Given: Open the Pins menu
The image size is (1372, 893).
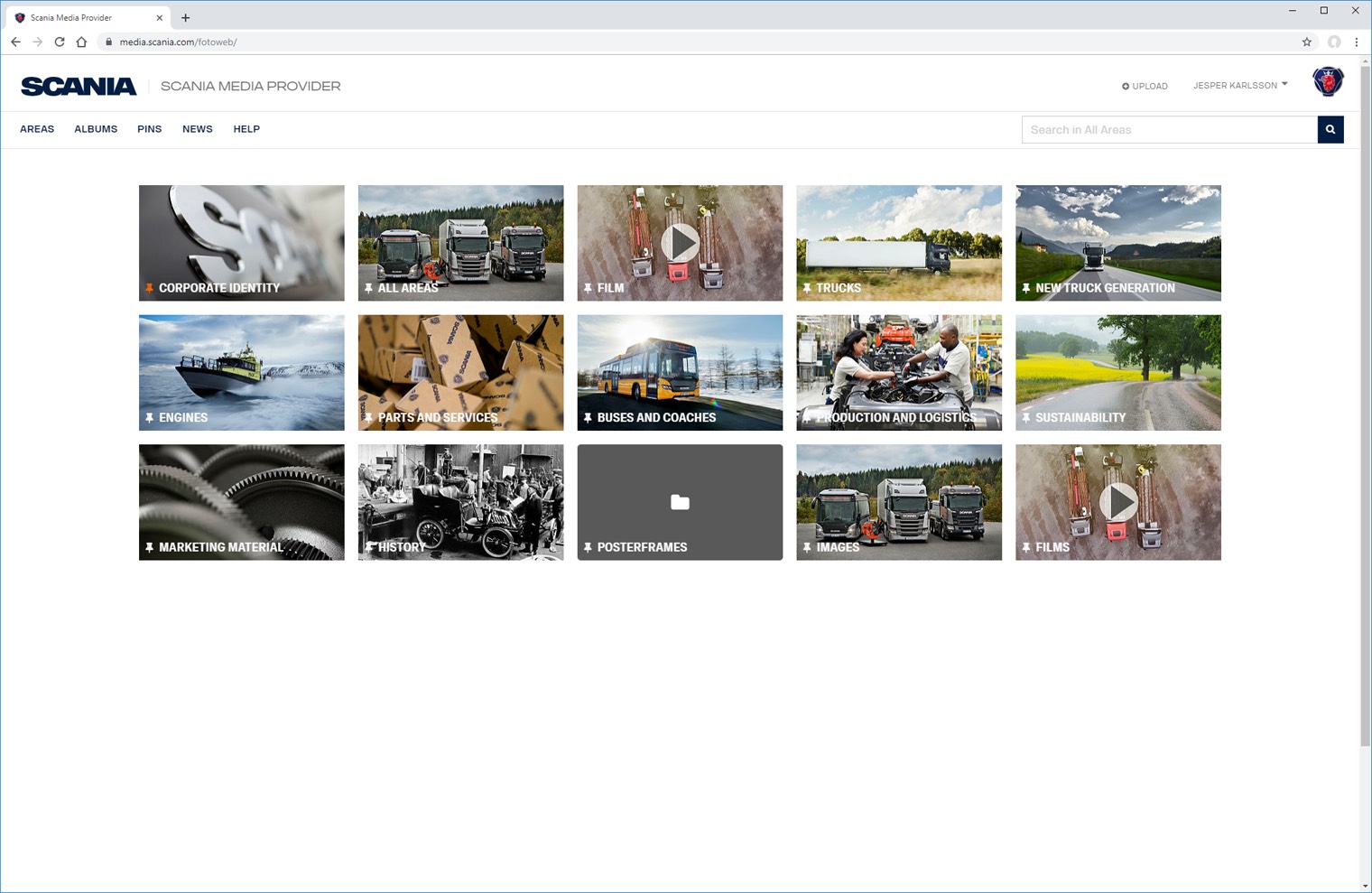Looking at the screenshot, I should 150,129.
